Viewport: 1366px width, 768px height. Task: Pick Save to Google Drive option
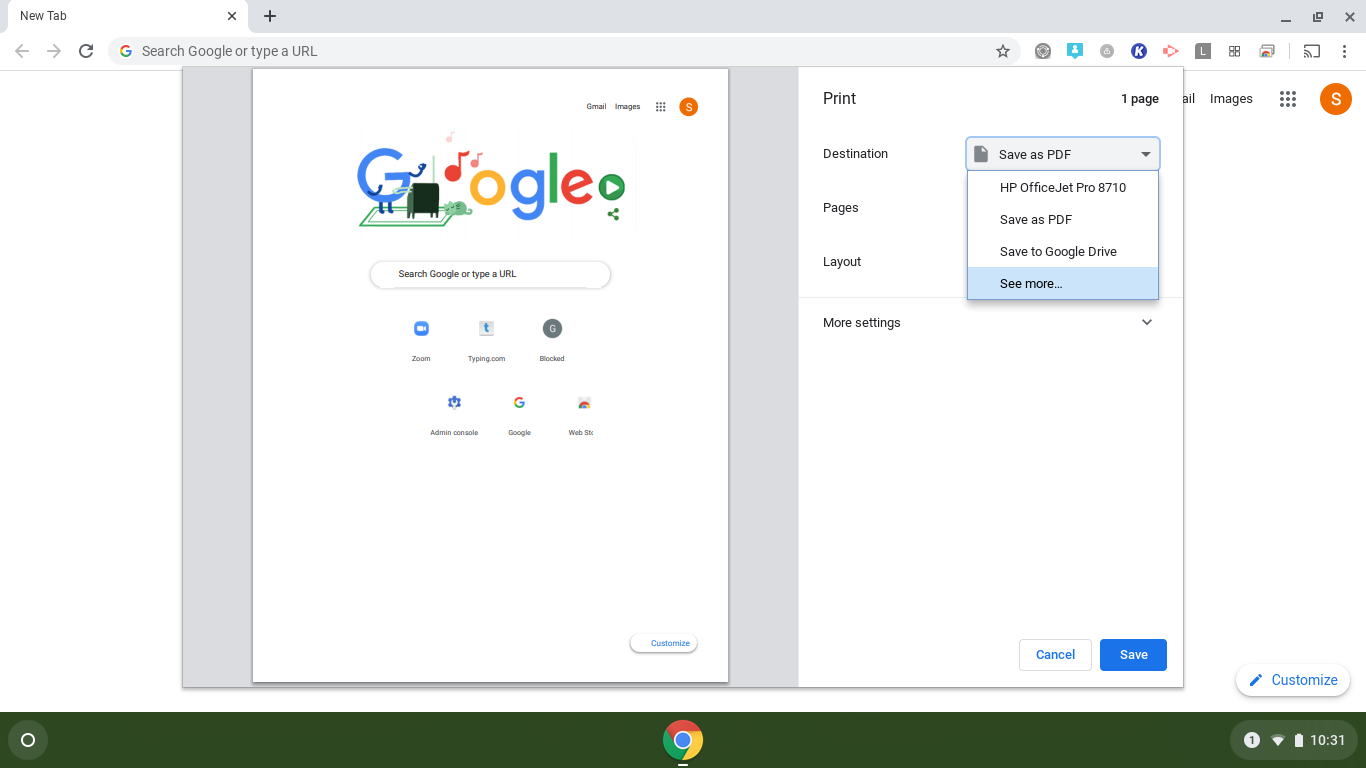tap(1063, 251)
